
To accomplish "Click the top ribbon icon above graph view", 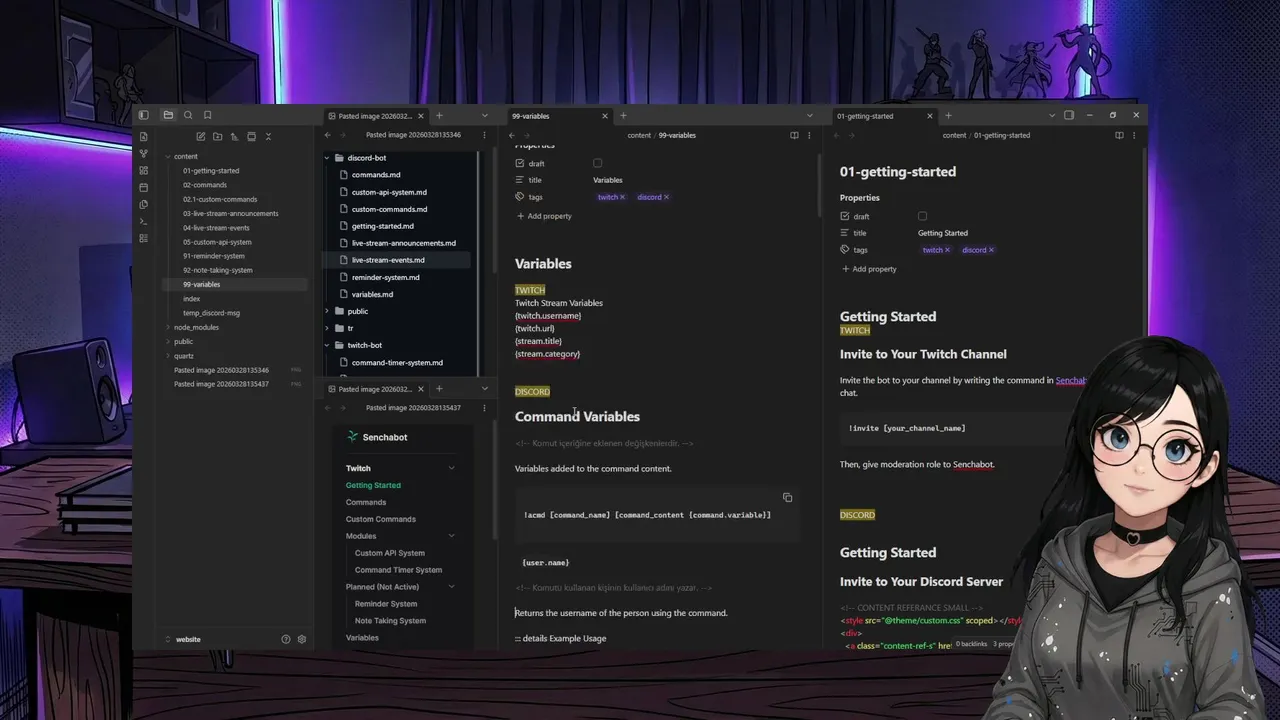I will coord(144,136).
